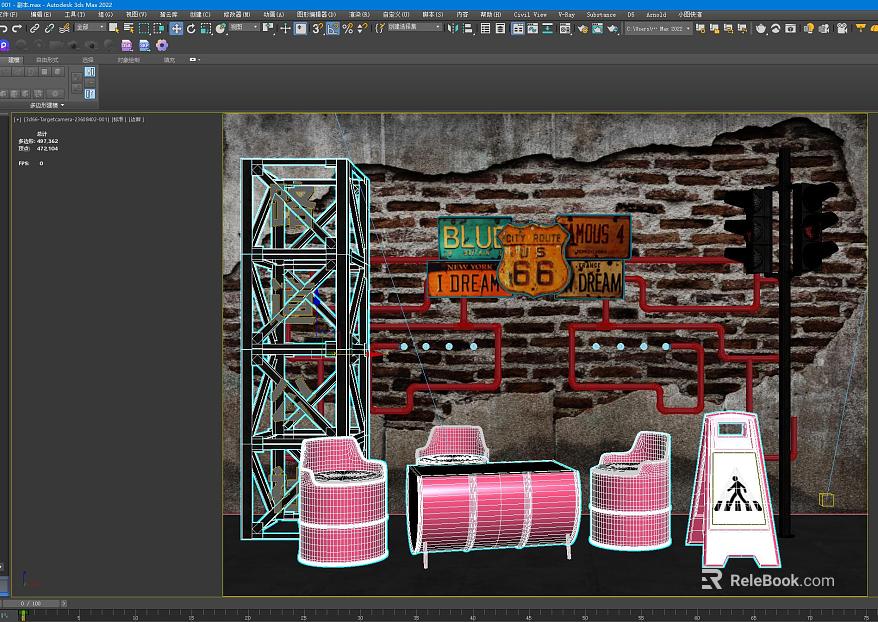Toggle the Percent Snap button
The image size is (878, 622).
(x=348, y=28)
